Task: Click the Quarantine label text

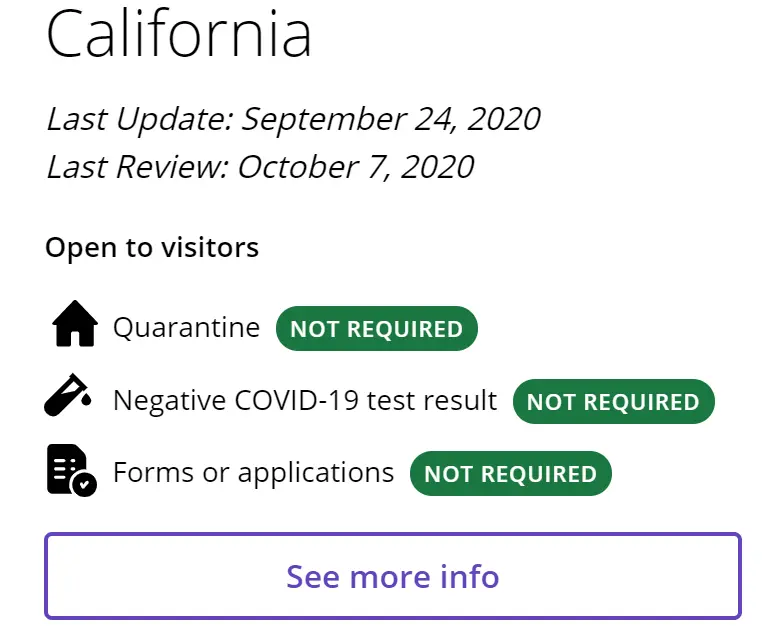Action: (x=186, y=327)
